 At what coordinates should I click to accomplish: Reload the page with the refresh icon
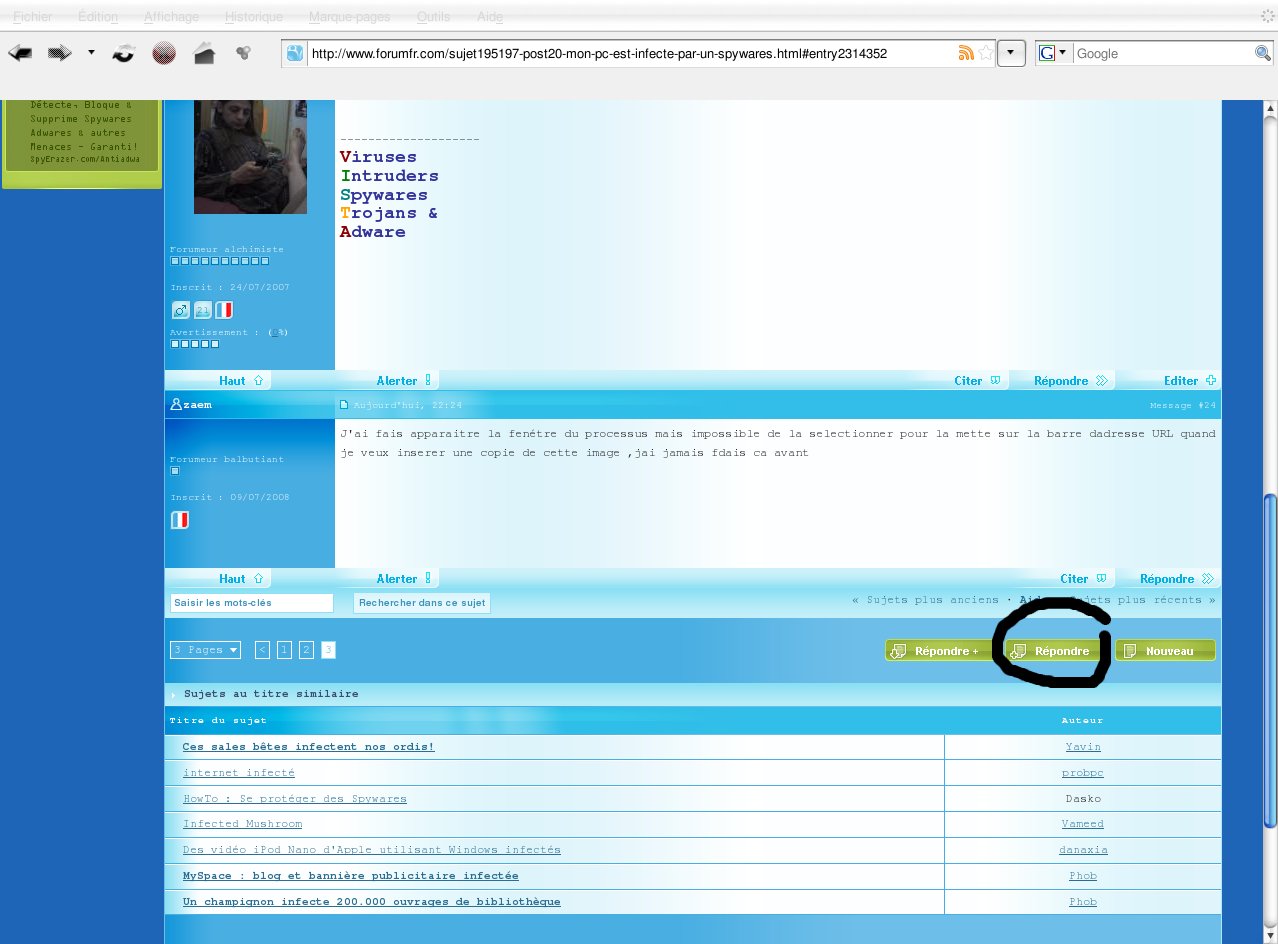click(x=123, y=54)
